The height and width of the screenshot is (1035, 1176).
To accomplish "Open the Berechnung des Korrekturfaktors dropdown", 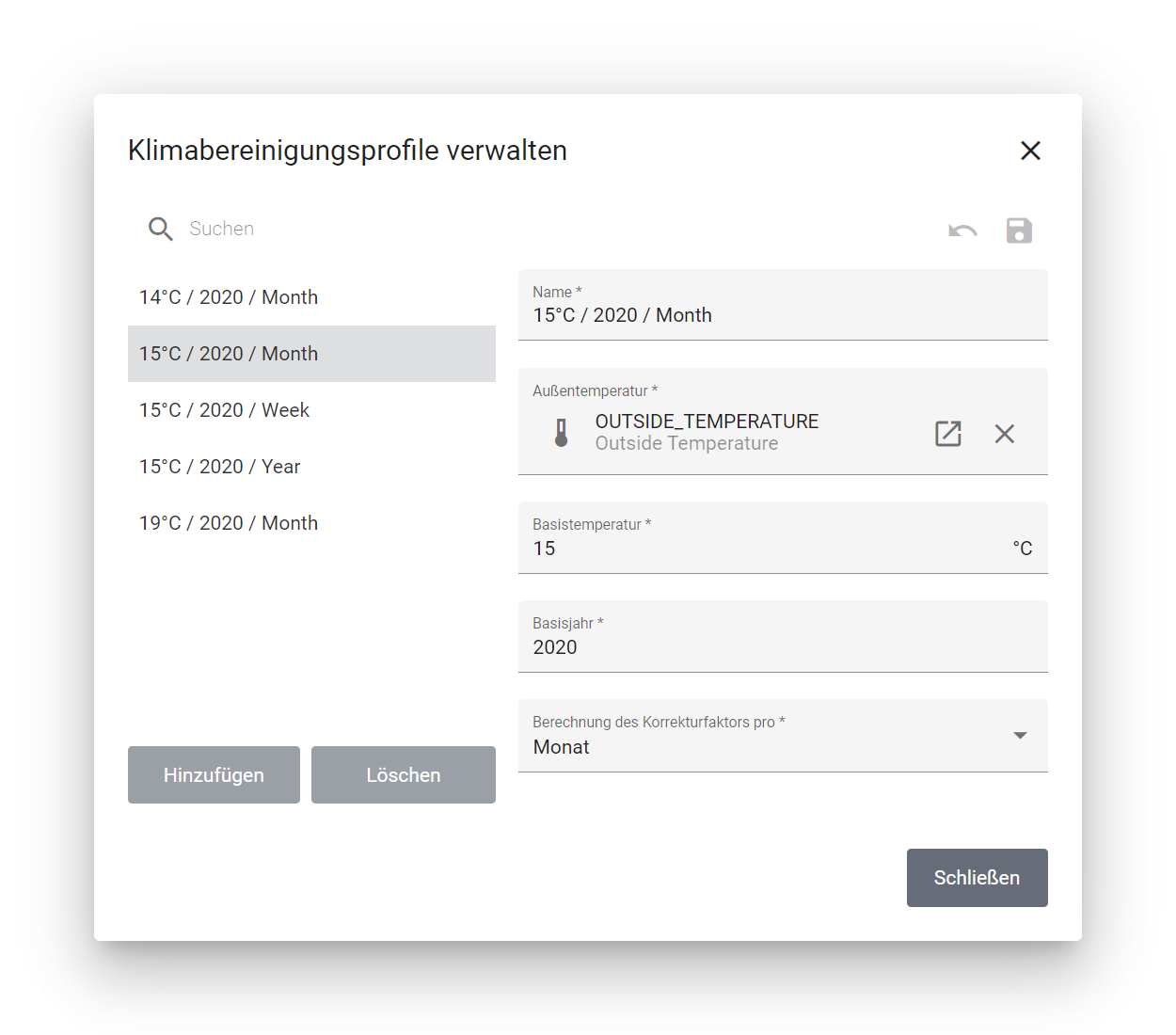I will coord(783,736).
